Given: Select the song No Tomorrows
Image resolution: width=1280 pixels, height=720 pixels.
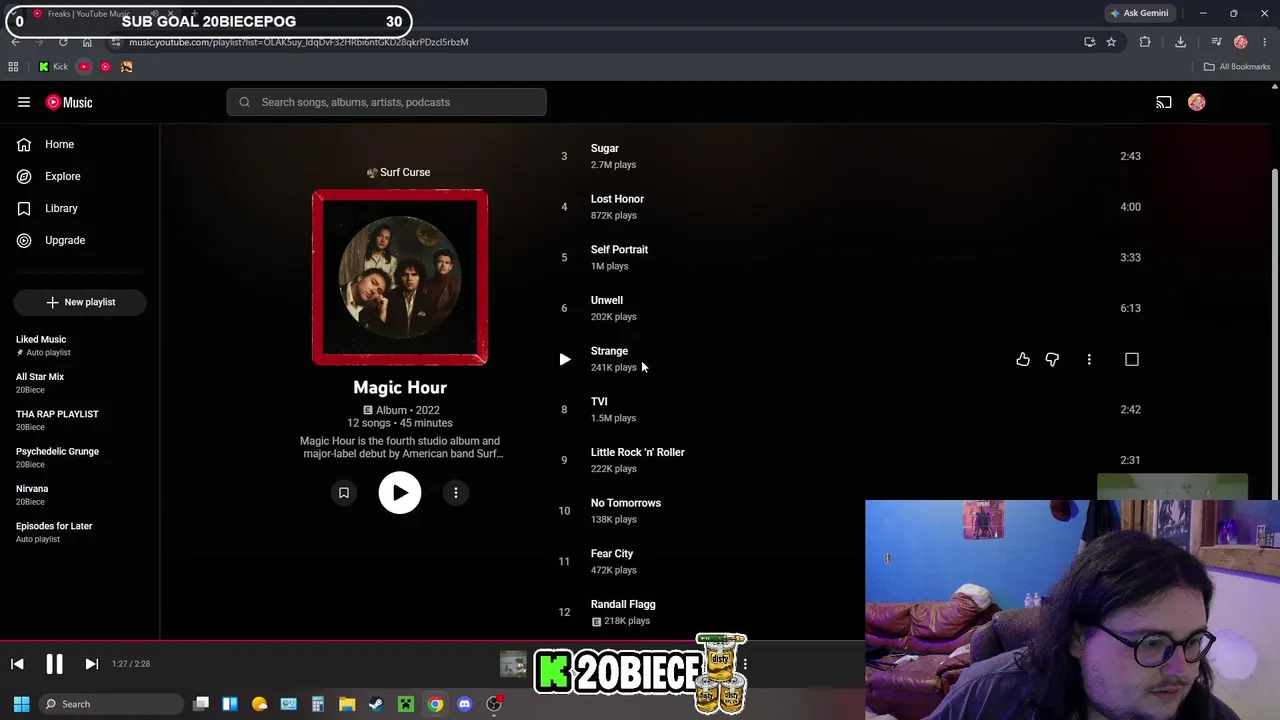Looking at the screenshot, I should point(626,503).
